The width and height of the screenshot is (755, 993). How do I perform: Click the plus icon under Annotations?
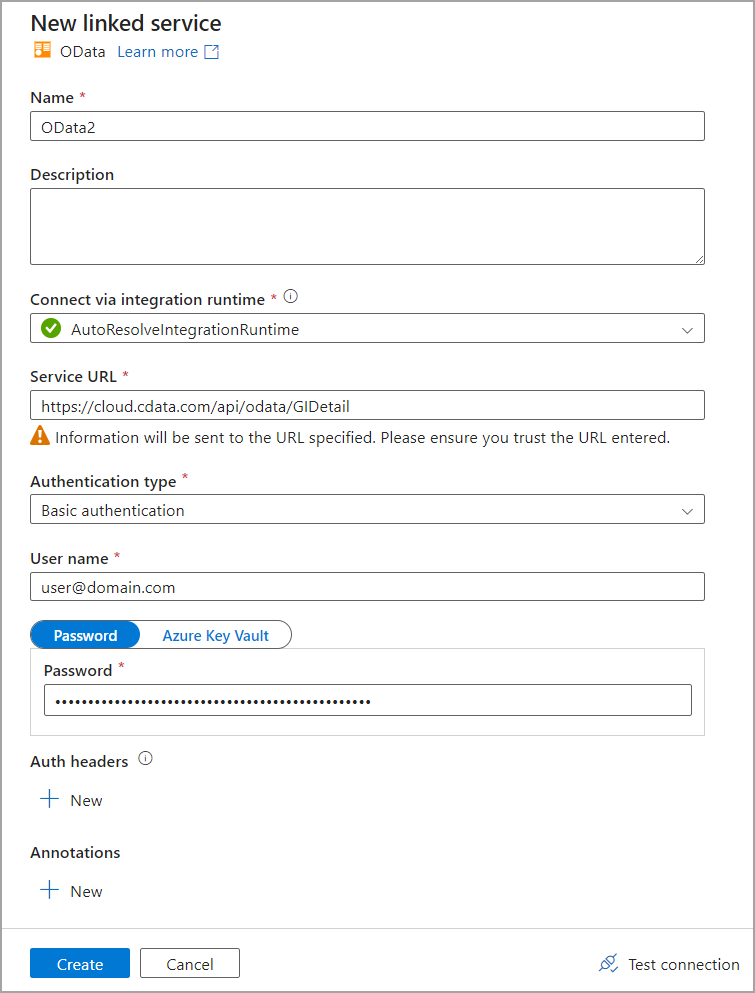tap(50, 890)
